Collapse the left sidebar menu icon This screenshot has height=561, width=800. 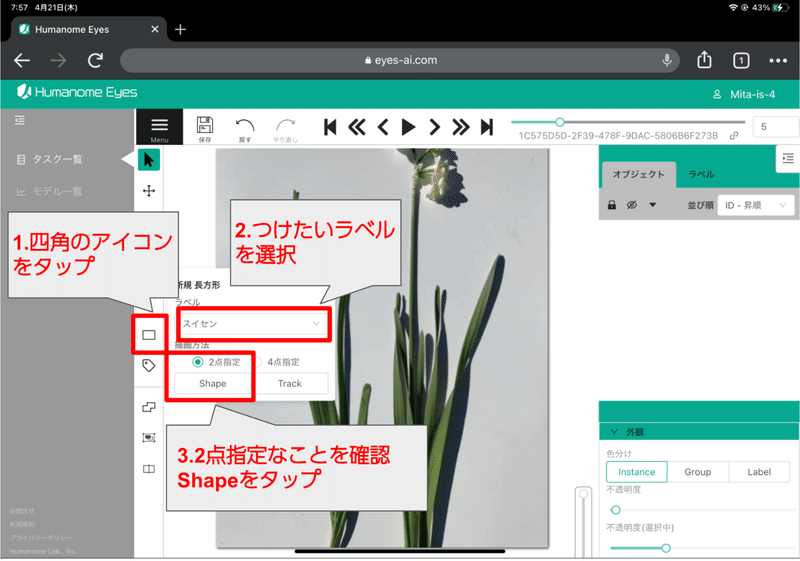tap(20, 120)
